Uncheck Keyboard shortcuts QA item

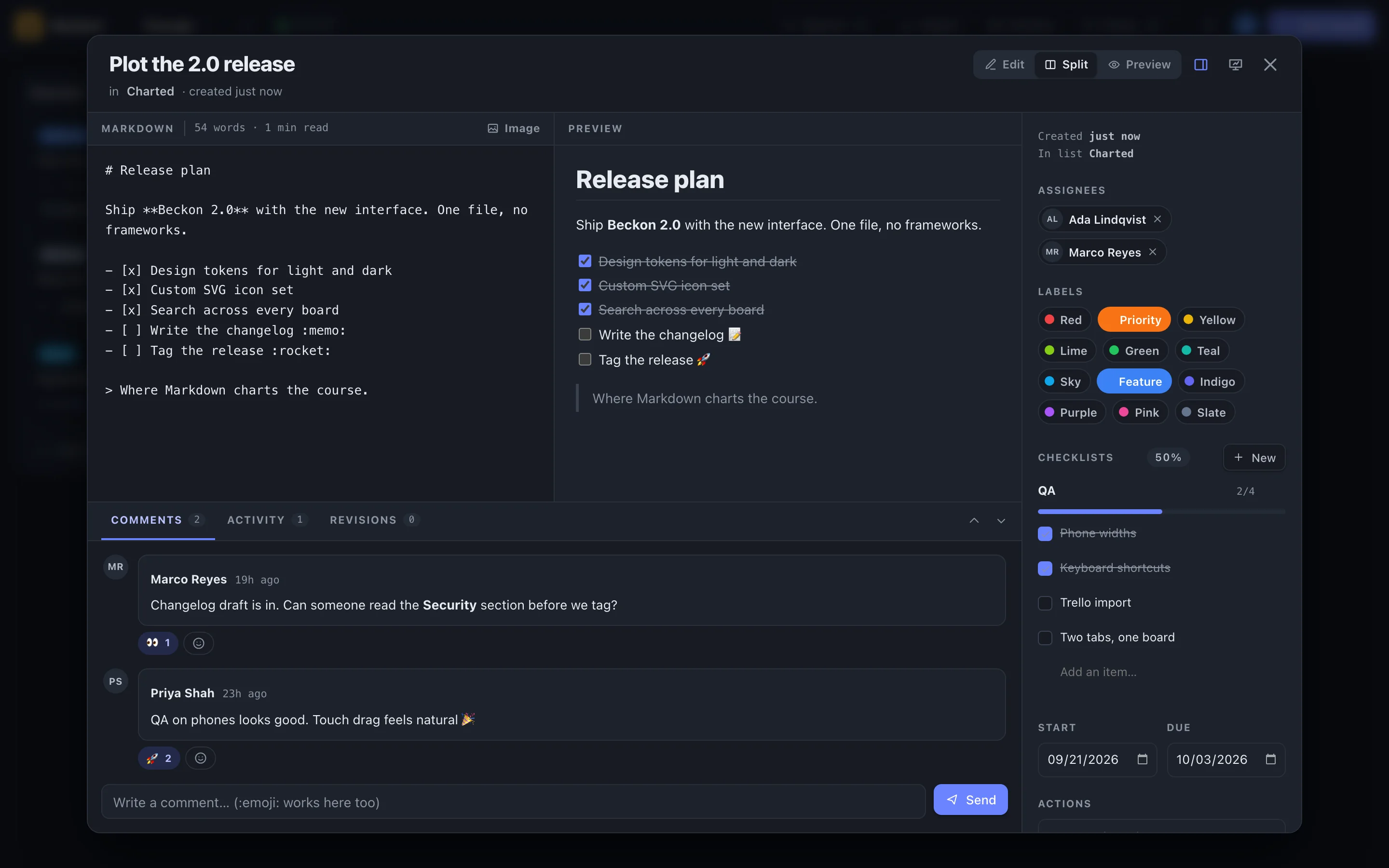[x=1045, y=569]
